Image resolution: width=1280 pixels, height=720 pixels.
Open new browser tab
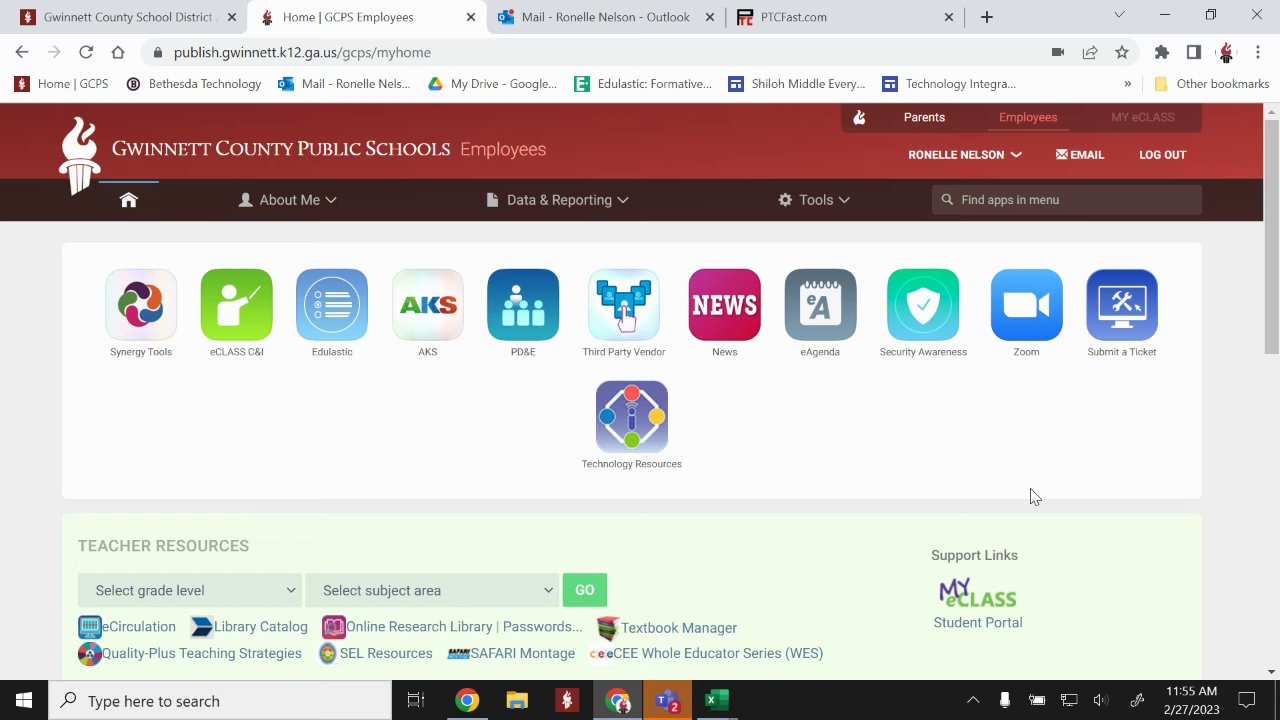(x=987, y=17)
